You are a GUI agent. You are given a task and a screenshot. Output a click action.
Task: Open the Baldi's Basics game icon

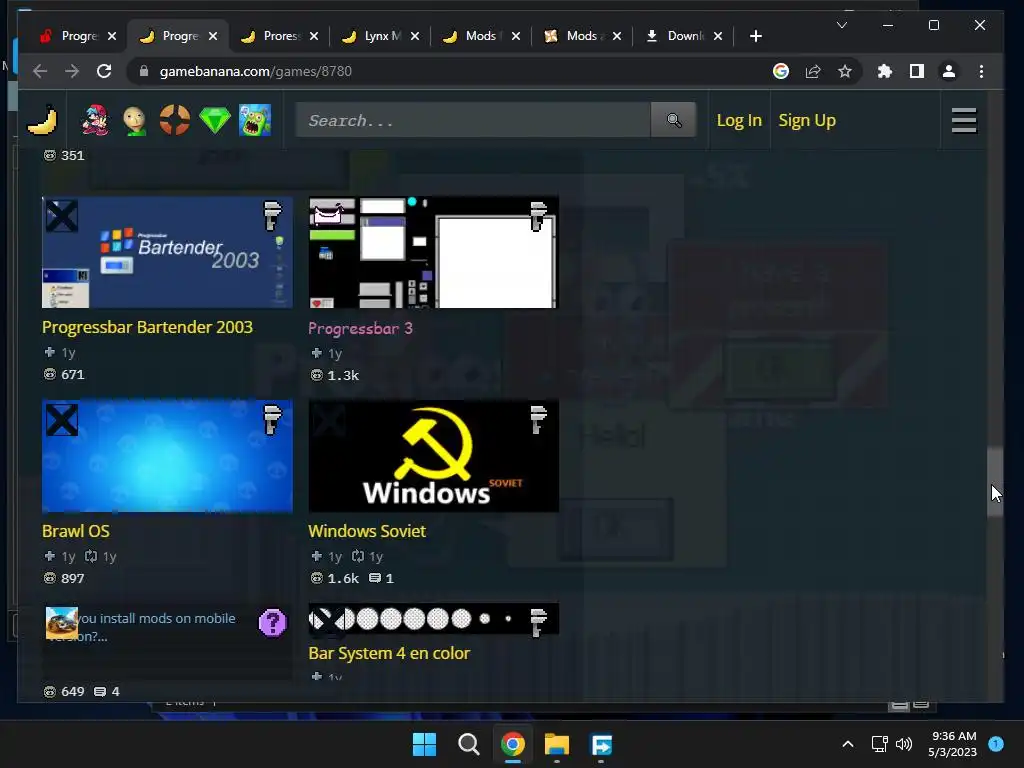135,120
